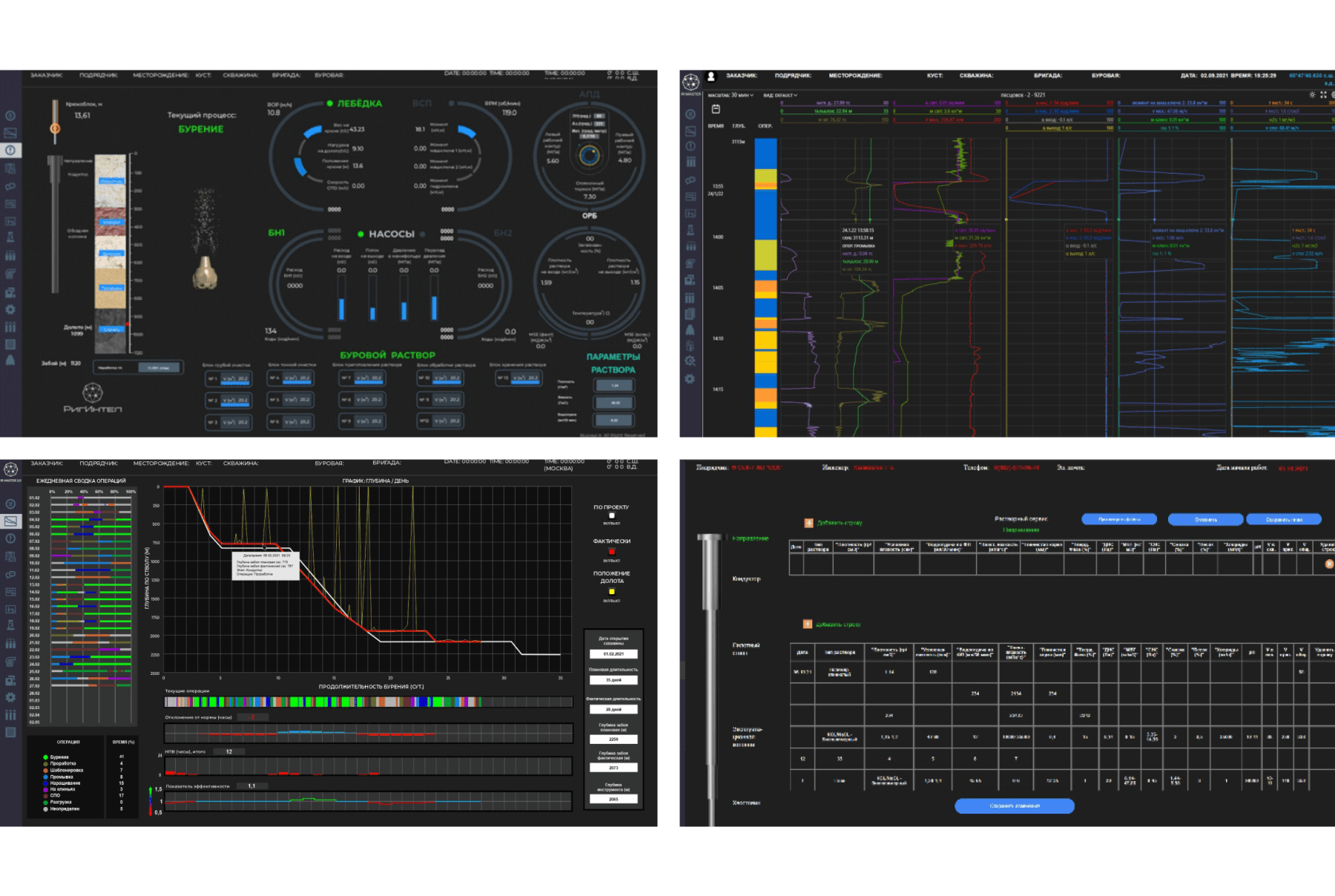Toggle ФАКТИЧЕСКИ red checkbox
1335x896 pixels.
tap(612, 552)
